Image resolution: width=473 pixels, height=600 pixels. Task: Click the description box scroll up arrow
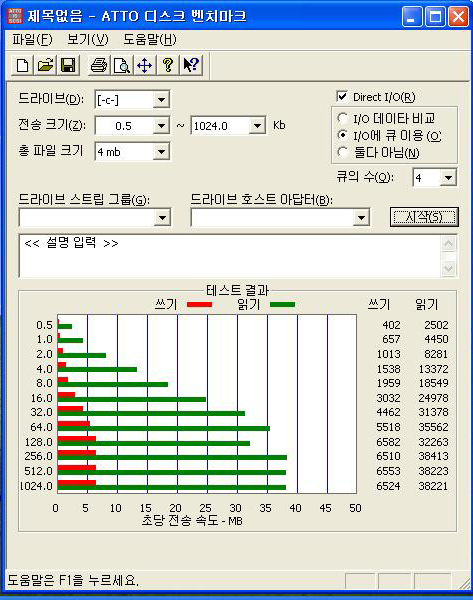click(449, 244)
